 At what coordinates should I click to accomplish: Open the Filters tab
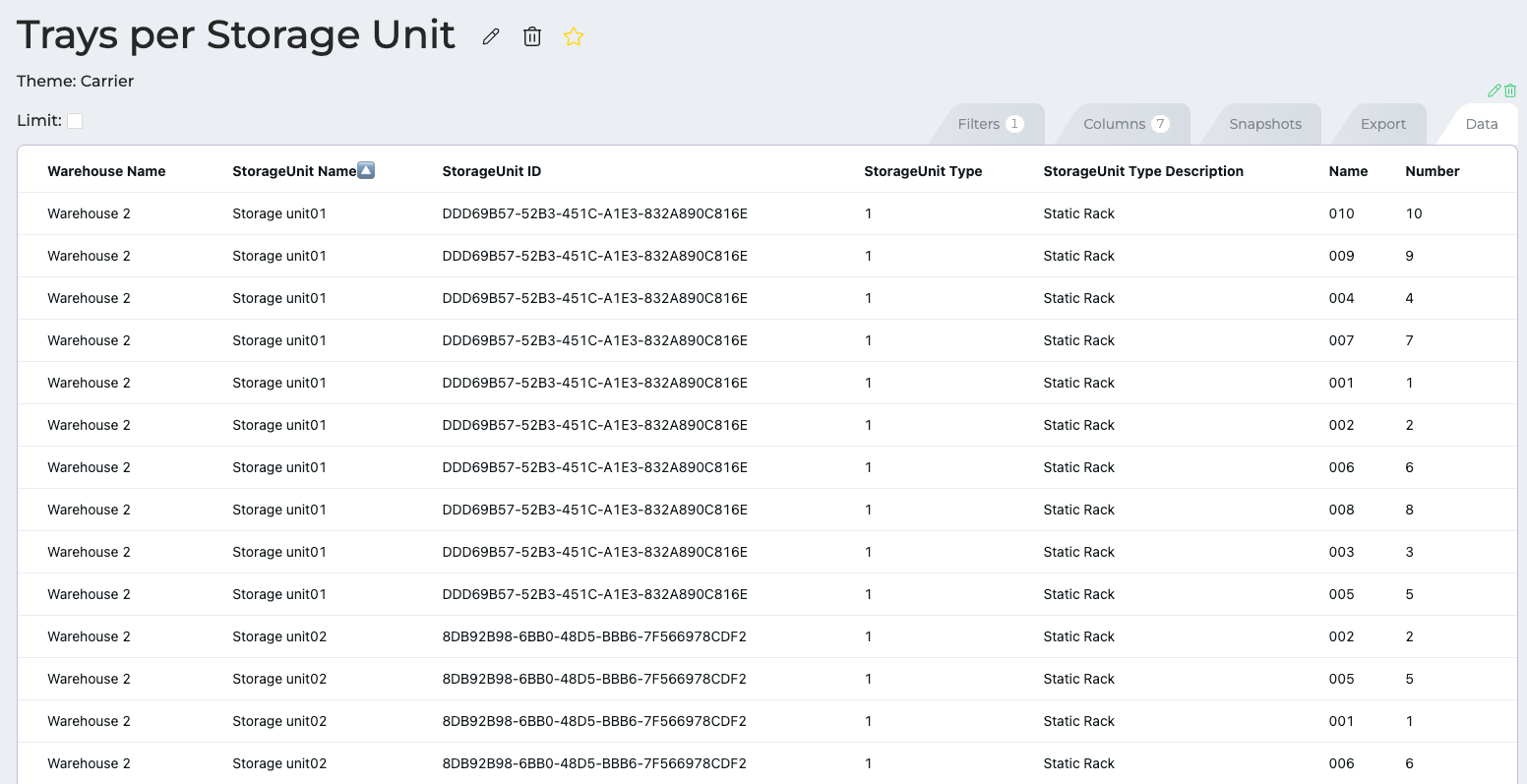coord(990,124)
